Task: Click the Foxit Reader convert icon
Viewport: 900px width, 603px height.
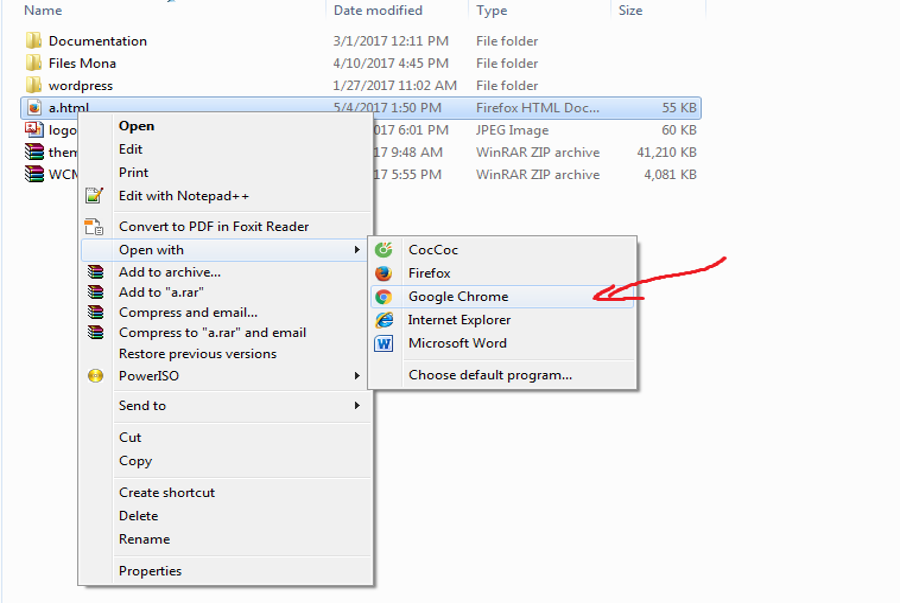Action: click(x=94, y=227)
